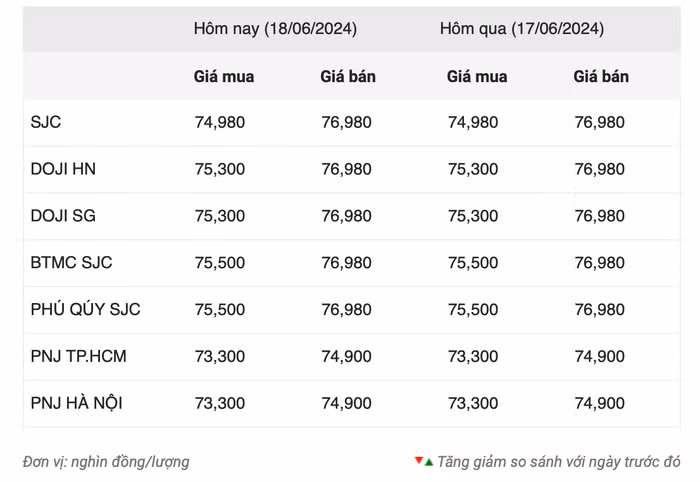Click the 'Đơn vị: nghìn đồng/lượng' note
Viewport: 700px width, 482px height.
106,462
